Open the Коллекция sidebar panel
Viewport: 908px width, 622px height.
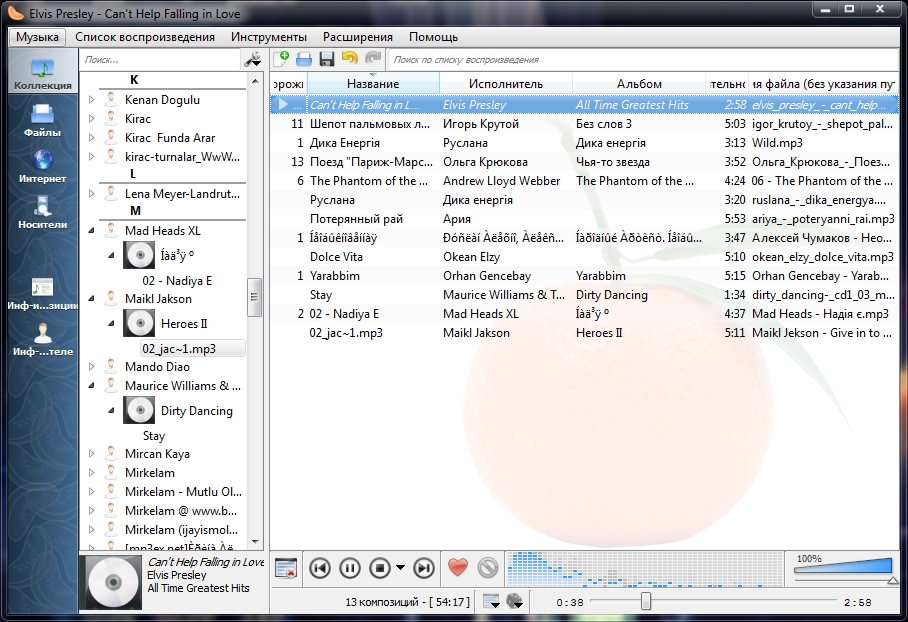[x=41, y=72]
